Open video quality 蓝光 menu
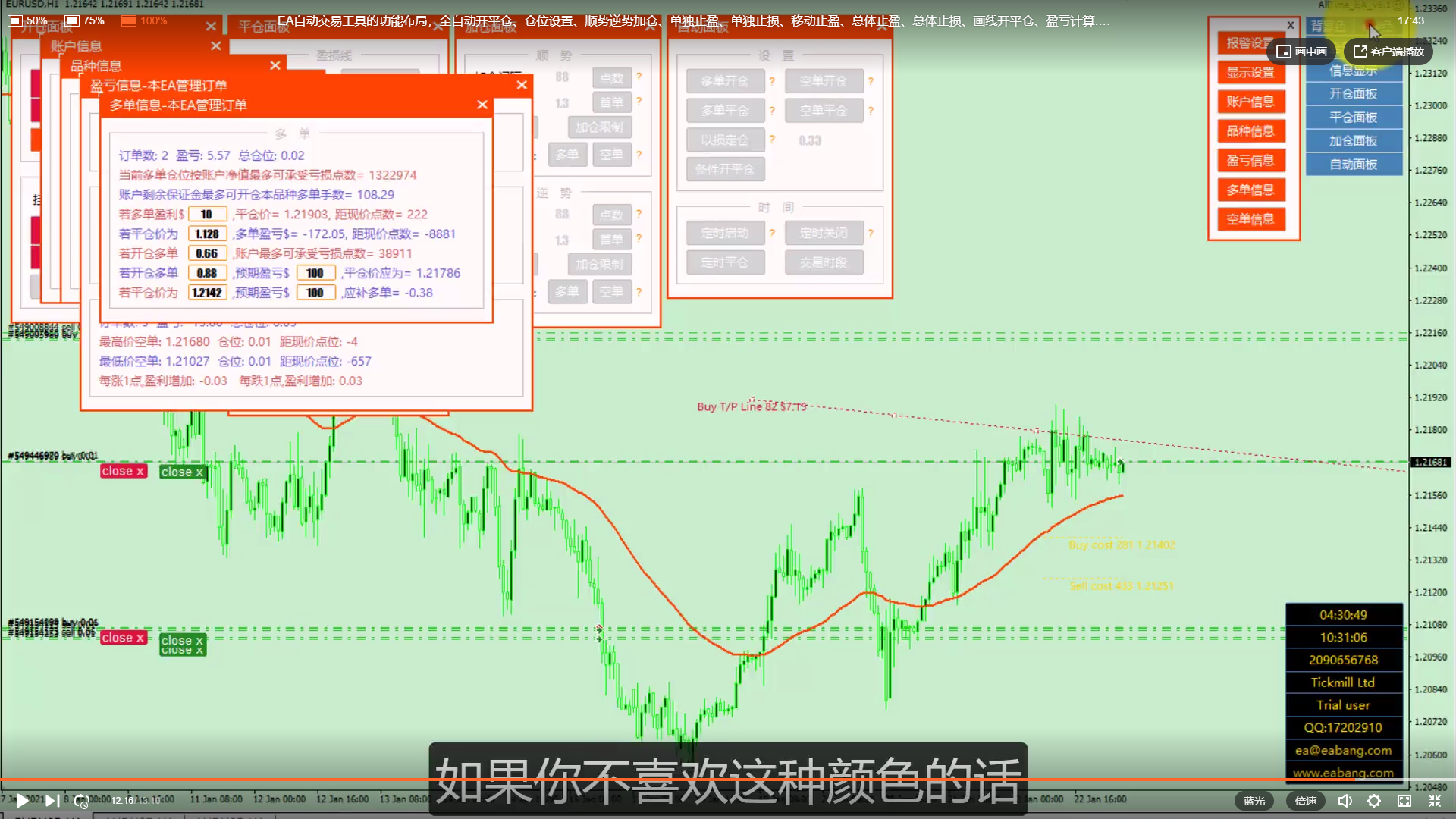Image resolution: width=1456 pixels, height=819 pixels. pos(1254,801)
